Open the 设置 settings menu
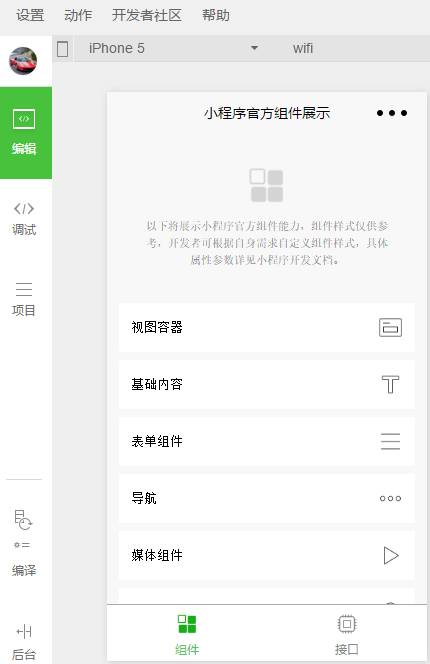430x664 pixels. (30, 16)
